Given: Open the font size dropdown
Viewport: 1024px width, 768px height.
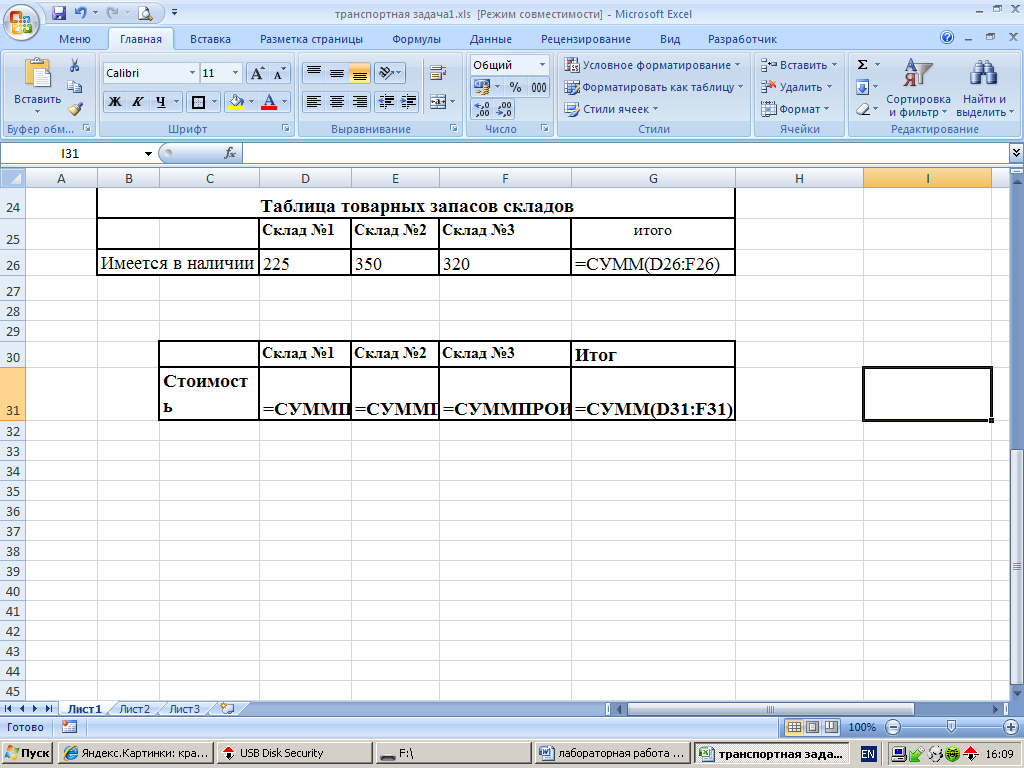Looking at the screenshot, I should [x=236, y=73].
